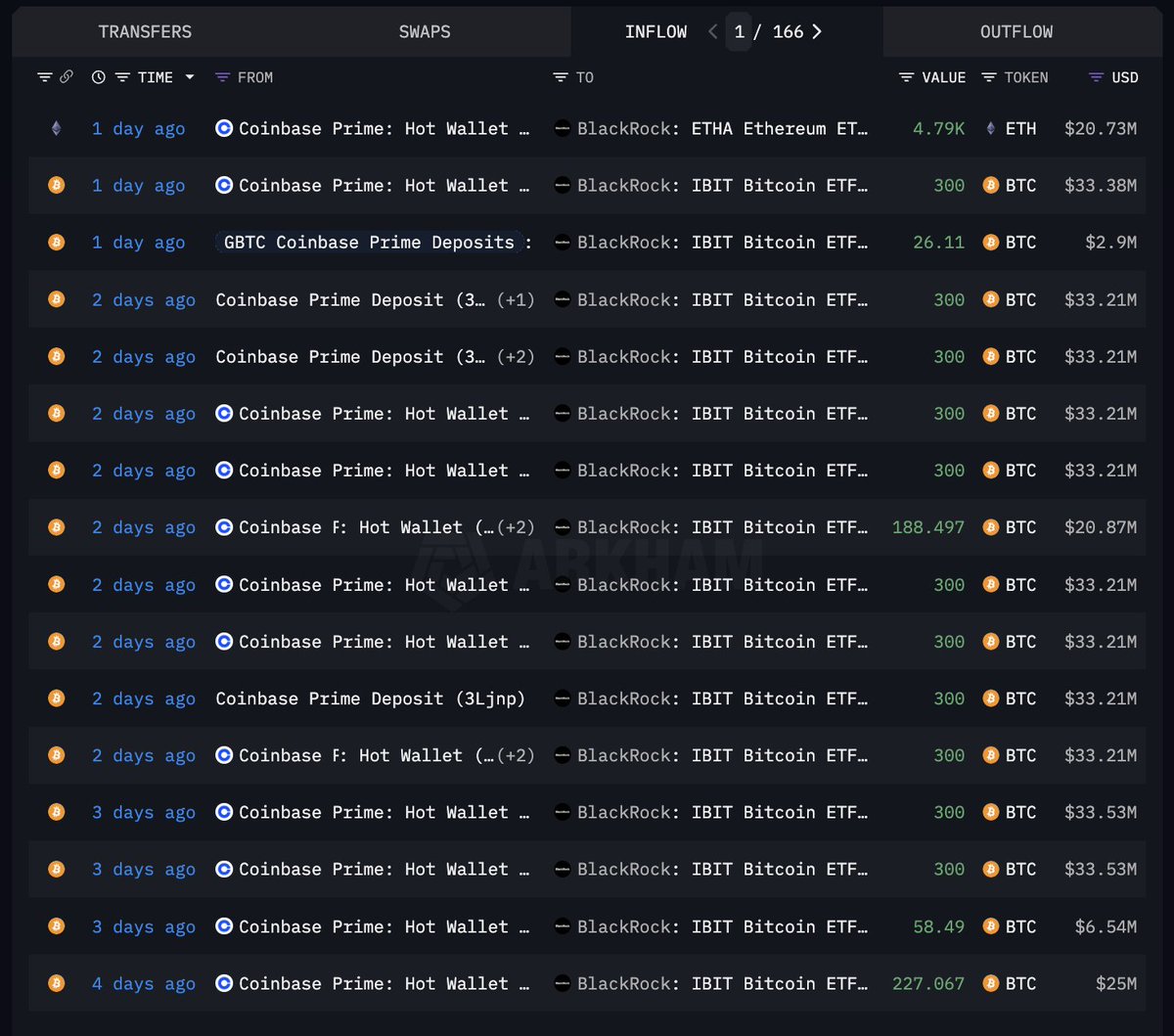The height and width of the screenshot is (1036, 1174).
Task: Open the TIME sort dropdown arrow
Action: pos(190,76)
